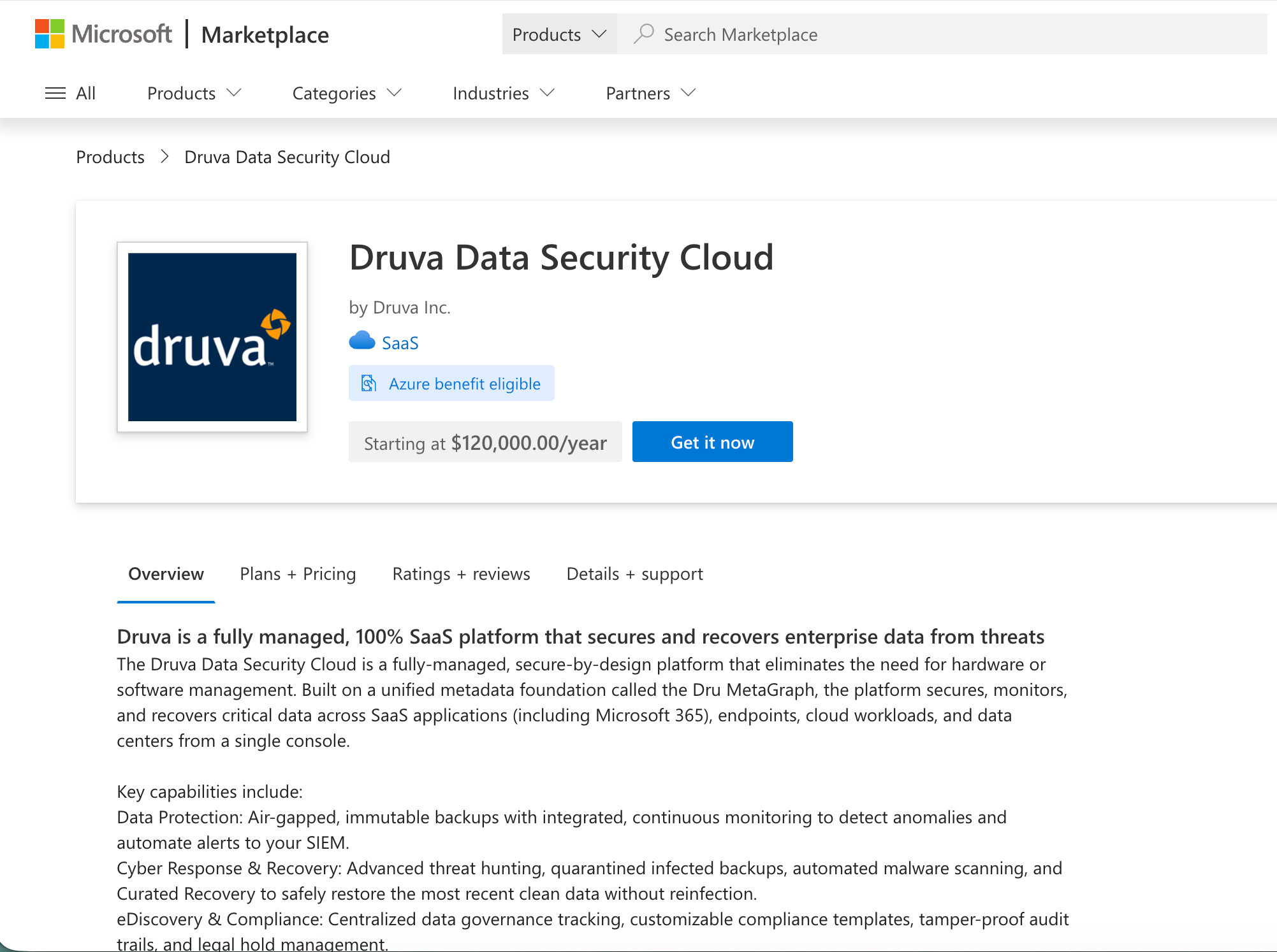The height and width of the screenshot is (952, 1277).
Task: Open the Marketplace home link
Action: [265, 34]
